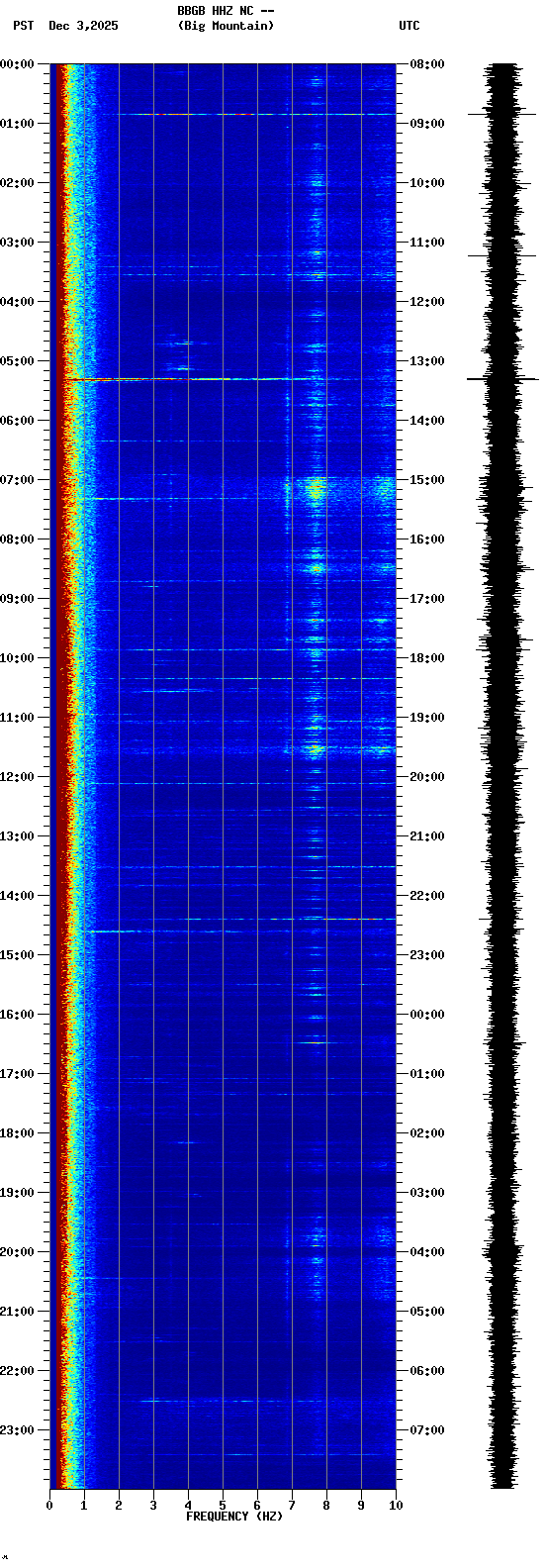Click the 15:00 label on UTC axis
The image size is (546, 1568).
(x=427, y=480)
